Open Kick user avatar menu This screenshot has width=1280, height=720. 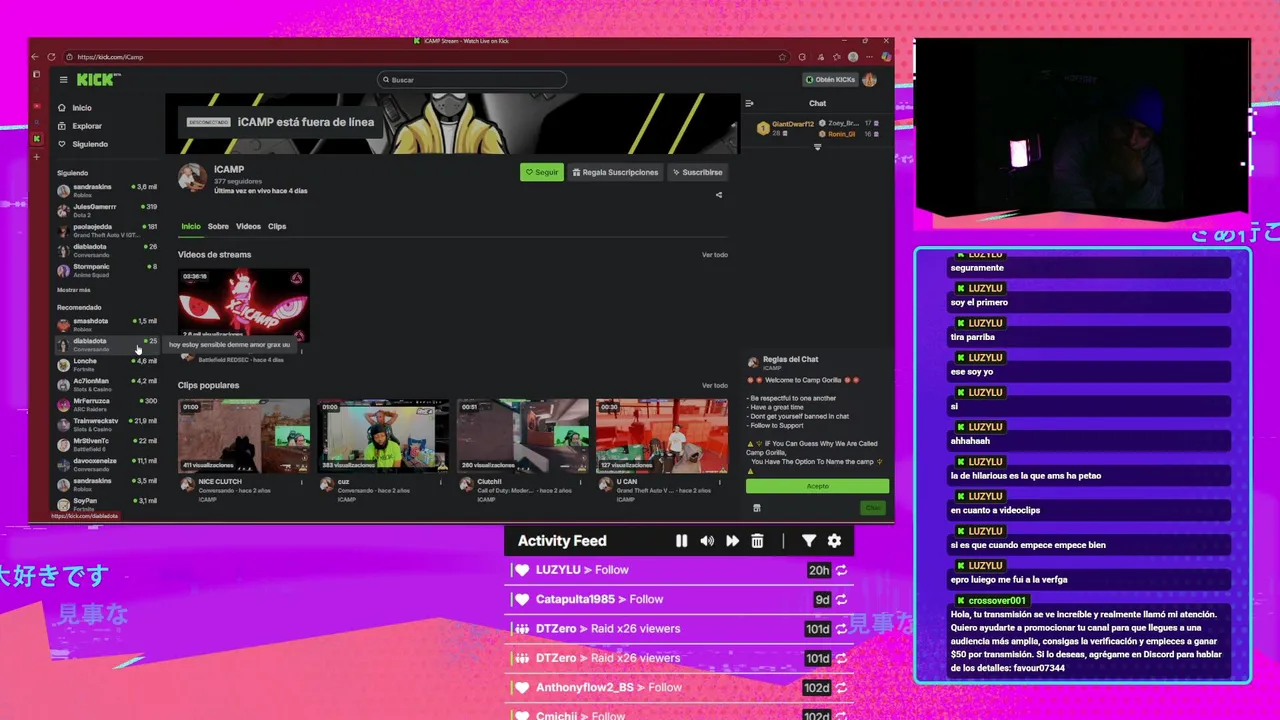[870, 80]
